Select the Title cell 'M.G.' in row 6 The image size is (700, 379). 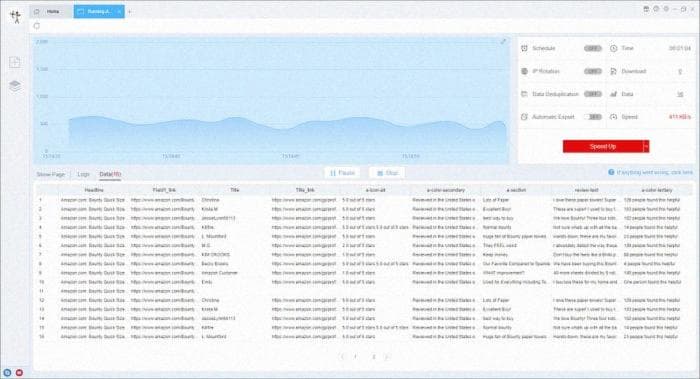click(206, 246)
